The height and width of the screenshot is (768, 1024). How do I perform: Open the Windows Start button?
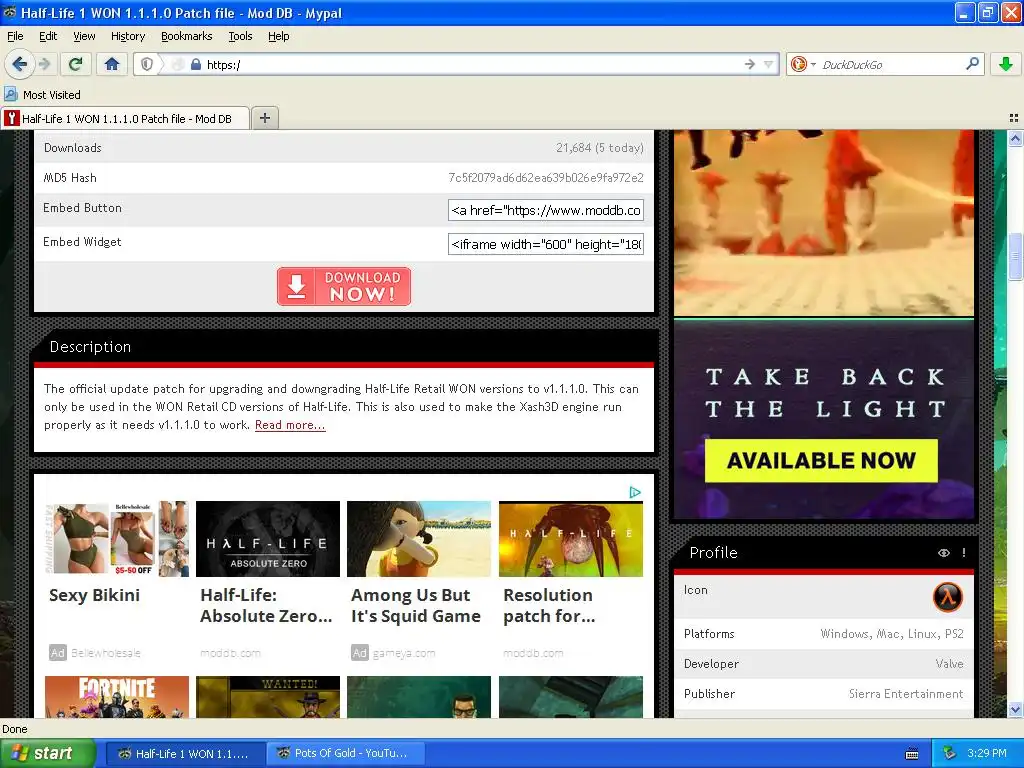[48, 753]
